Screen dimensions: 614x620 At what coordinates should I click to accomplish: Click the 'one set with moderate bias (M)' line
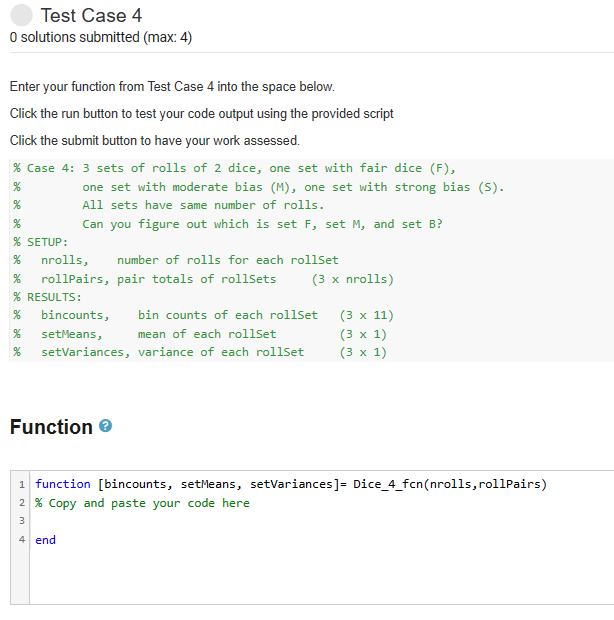pos(259,187)
